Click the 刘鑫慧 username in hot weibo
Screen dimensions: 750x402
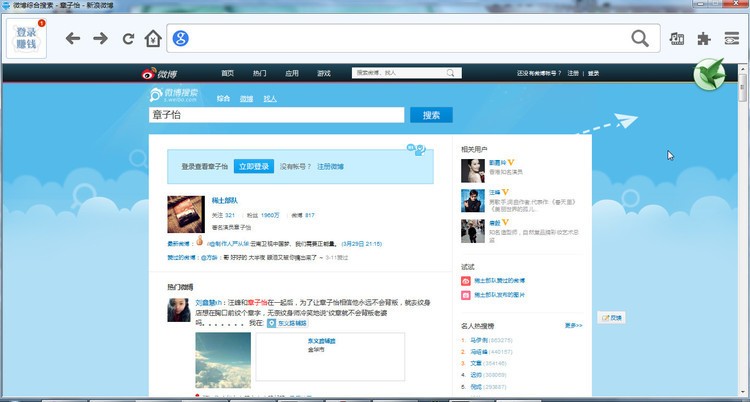point(209,302)
